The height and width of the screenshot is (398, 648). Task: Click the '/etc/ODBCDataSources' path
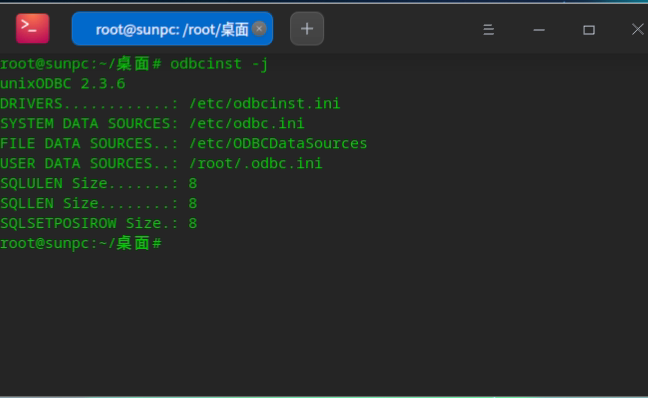(278, 143)
